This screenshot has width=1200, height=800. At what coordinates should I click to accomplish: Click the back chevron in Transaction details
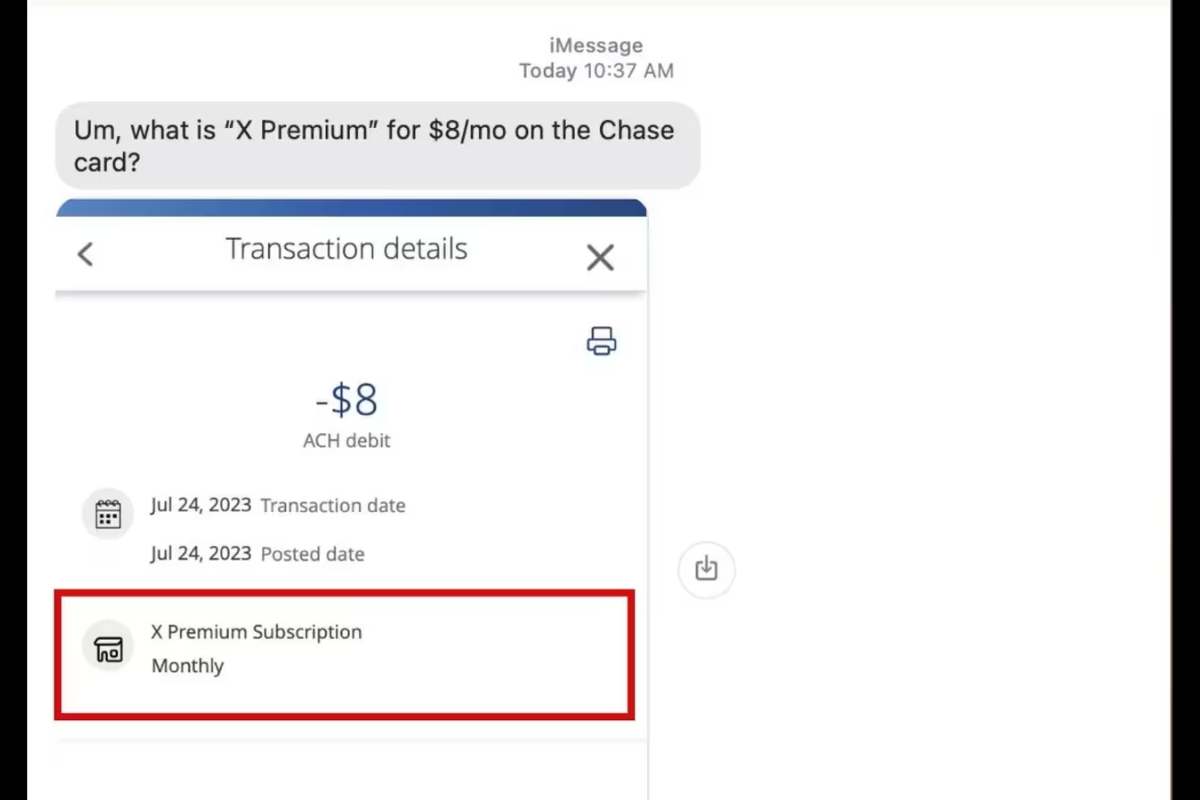86,255
